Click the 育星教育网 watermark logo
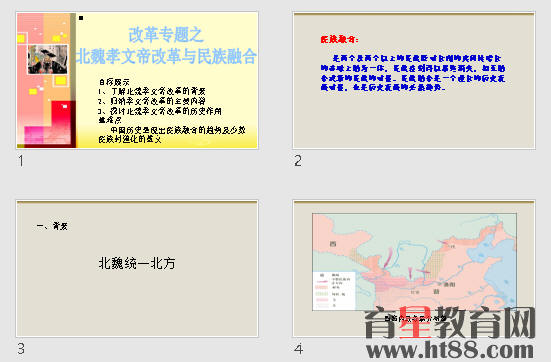Image resolution: width=551 pixels, height=362 pixels. (x=450, y=323)
